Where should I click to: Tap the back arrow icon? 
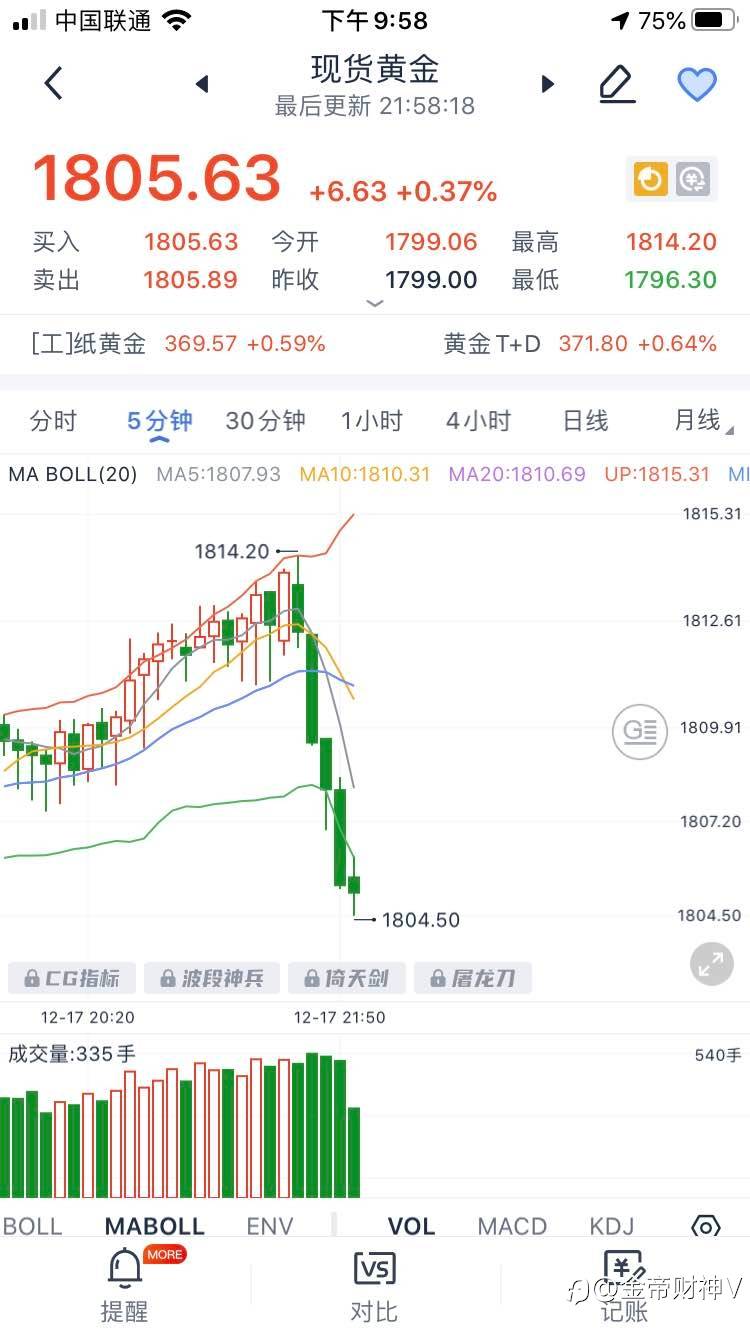(x=54, y=84)
